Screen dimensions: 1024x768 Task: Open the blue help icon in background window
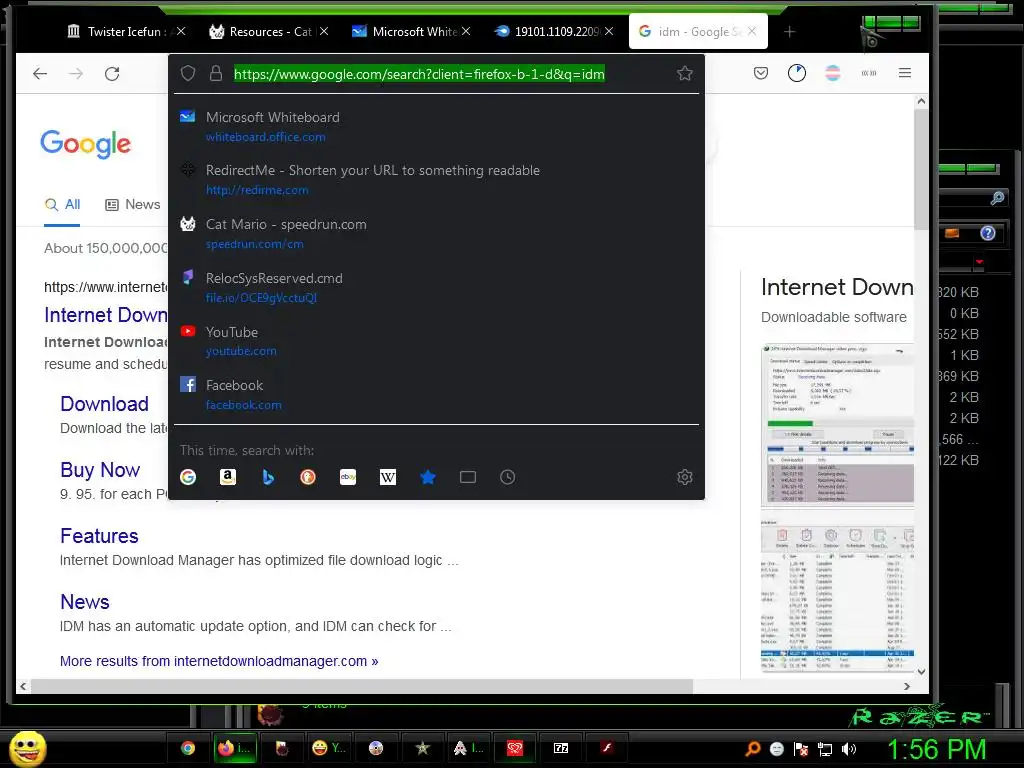click(987, 233)
